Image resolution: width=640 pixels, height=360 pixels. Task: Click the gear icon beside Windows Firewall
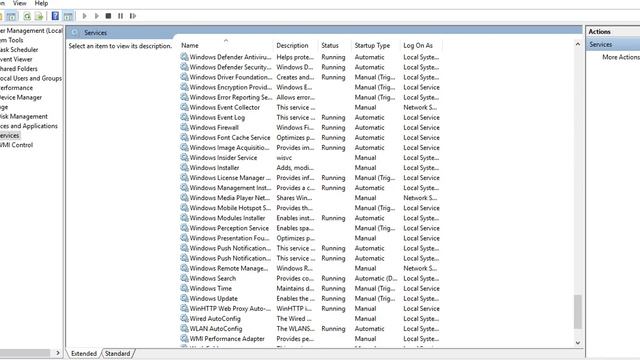coord(184,127)
